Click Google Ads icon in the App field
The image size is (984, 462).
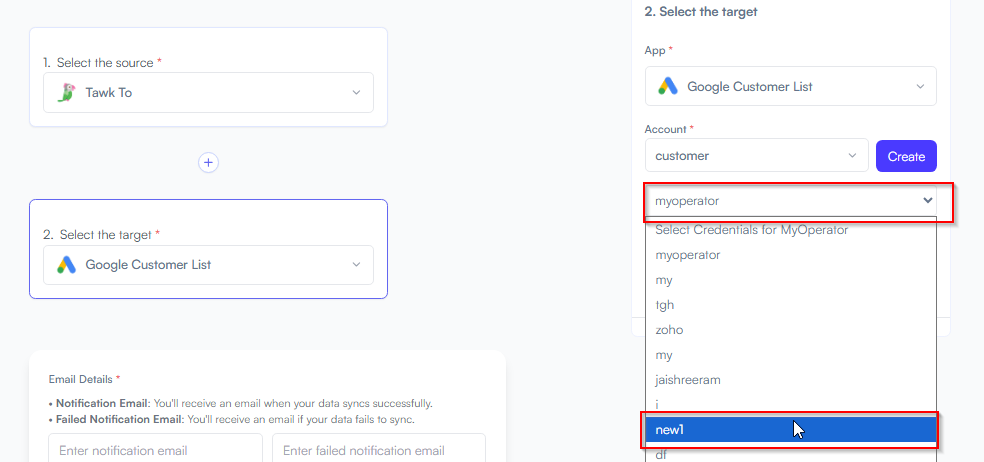pos(668,87)
